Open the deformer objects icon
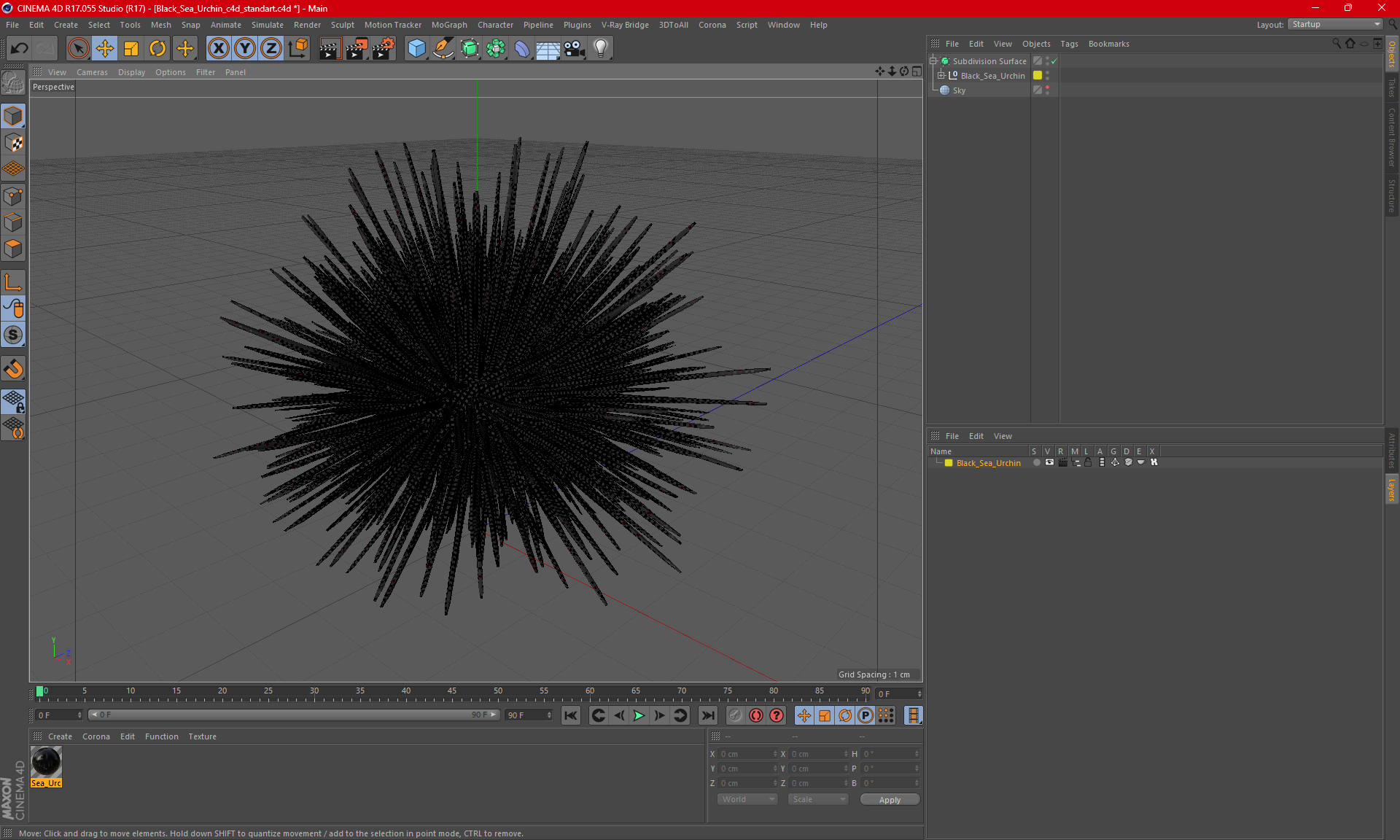 tap(522, 49)
